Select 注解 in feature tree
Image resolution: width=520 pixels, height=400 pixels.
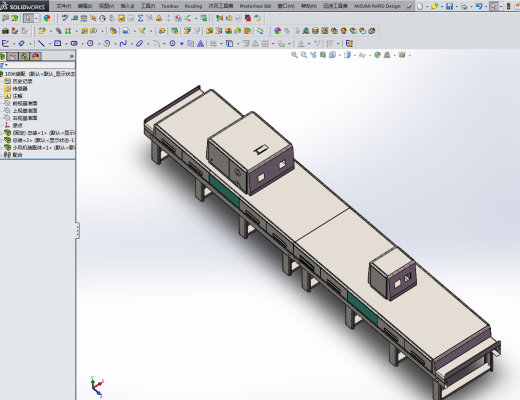pos(17,96)
